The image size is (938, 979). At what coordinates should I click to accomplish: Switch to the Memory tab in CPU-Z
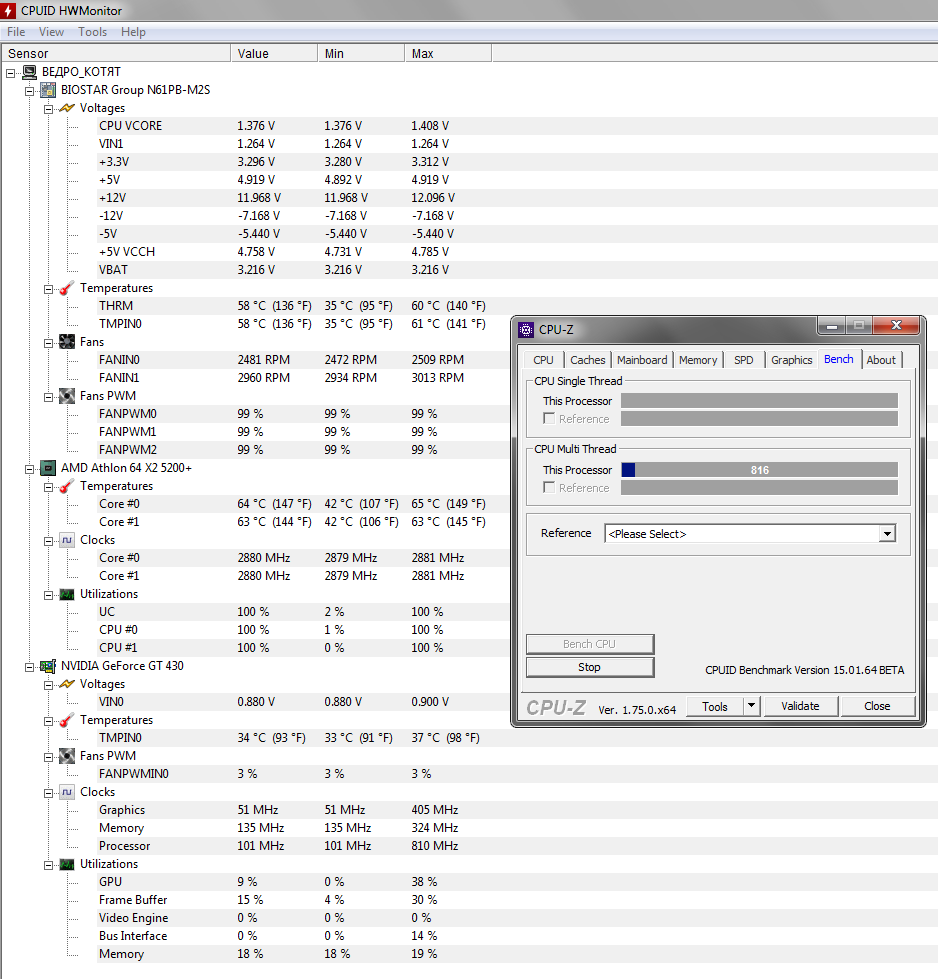[697, 360]
